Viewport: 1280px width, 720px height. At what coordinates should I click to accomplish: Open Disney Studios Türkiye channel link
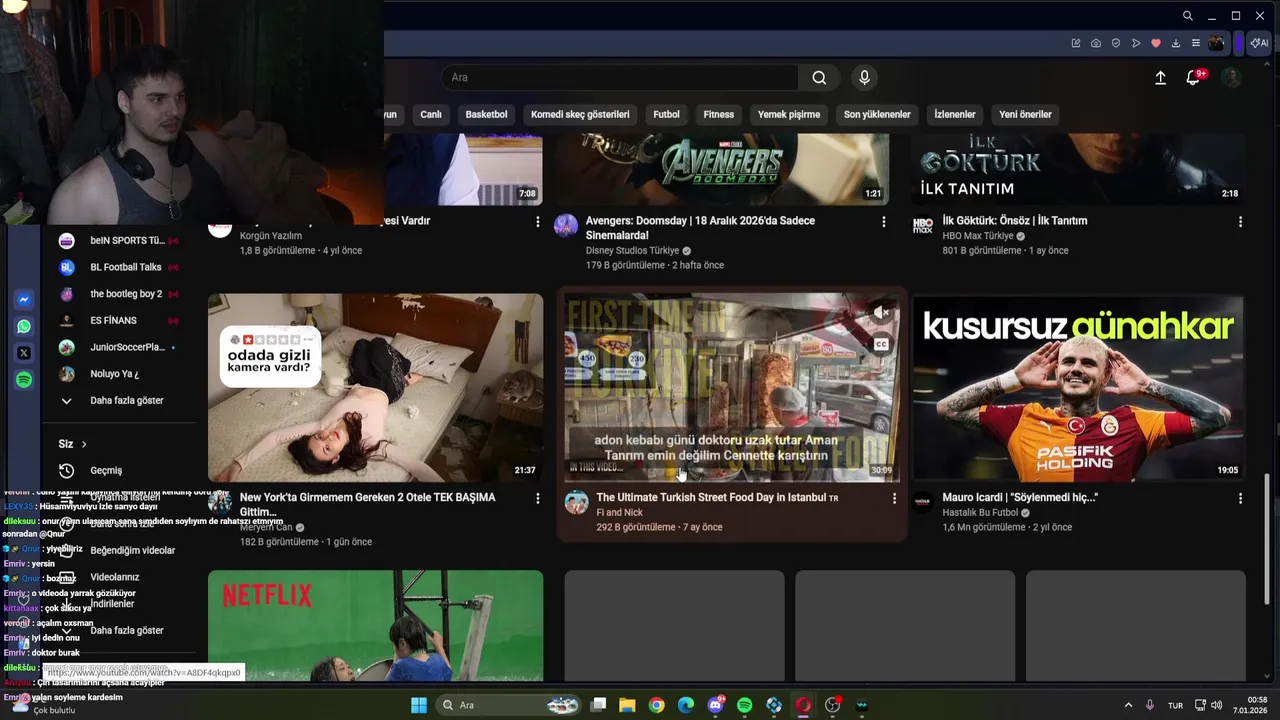tap(632, 251)
